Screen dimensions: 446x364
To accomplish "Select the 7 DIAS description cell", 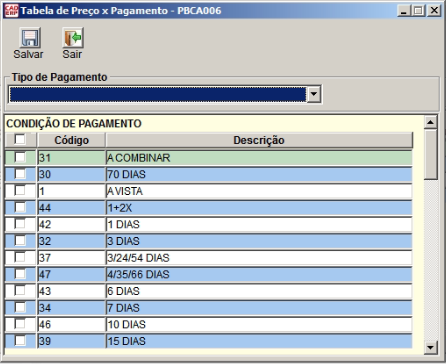I will coord(259,308).
